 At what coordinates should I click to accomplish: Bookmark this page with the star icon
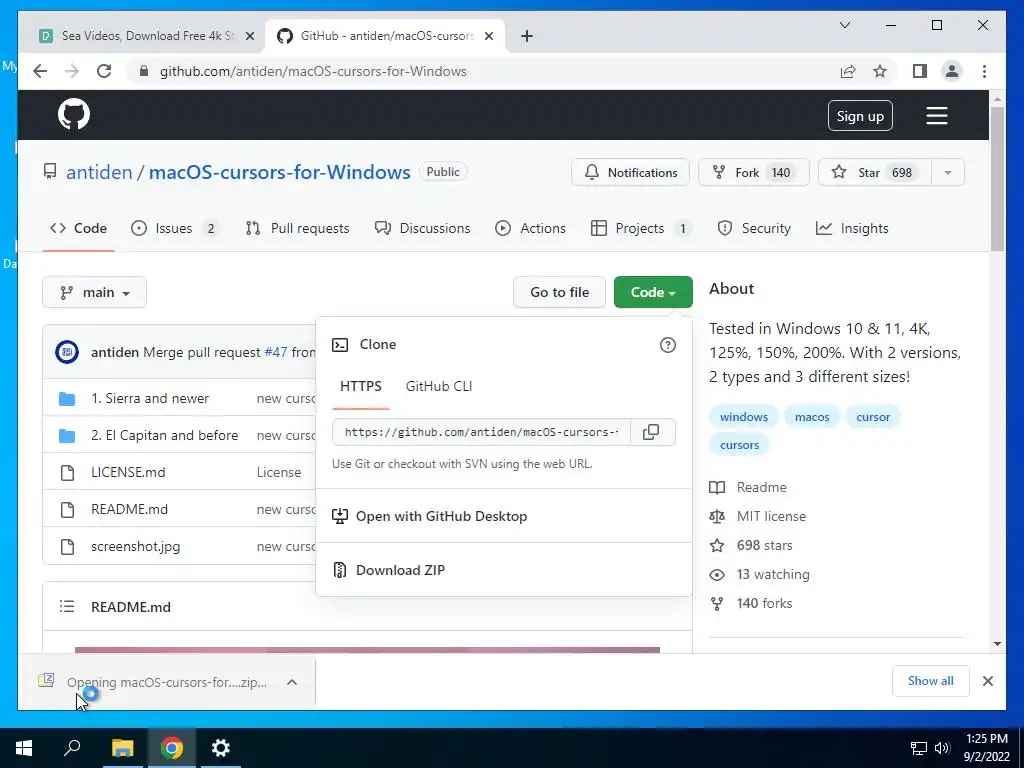(x=880, y=71)
